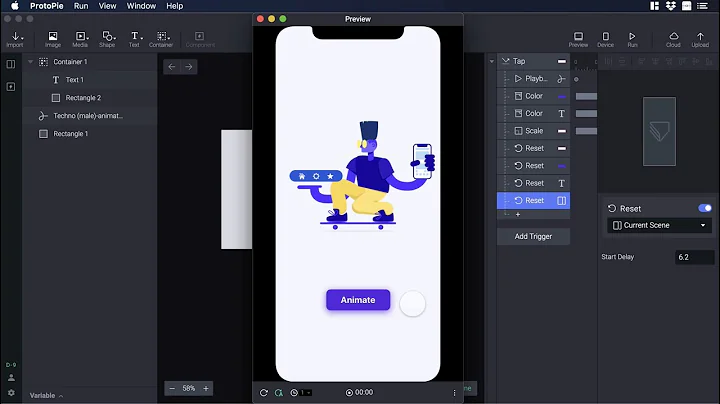Viewport: 720px width, 404px height.
Task: Select the Rectangle 1 layer
Action: pos(90,134)
